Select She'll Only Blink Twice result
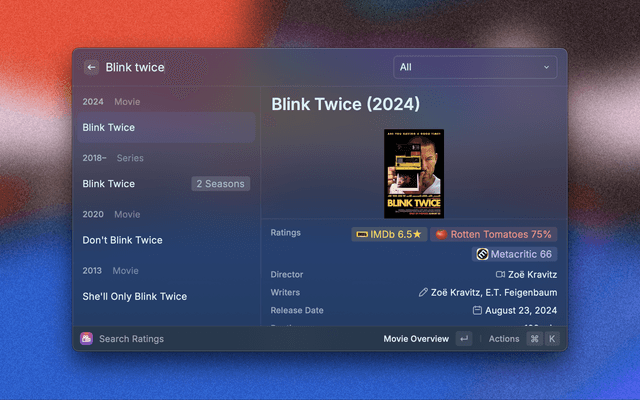640x400 pixels. click(166, 296)
